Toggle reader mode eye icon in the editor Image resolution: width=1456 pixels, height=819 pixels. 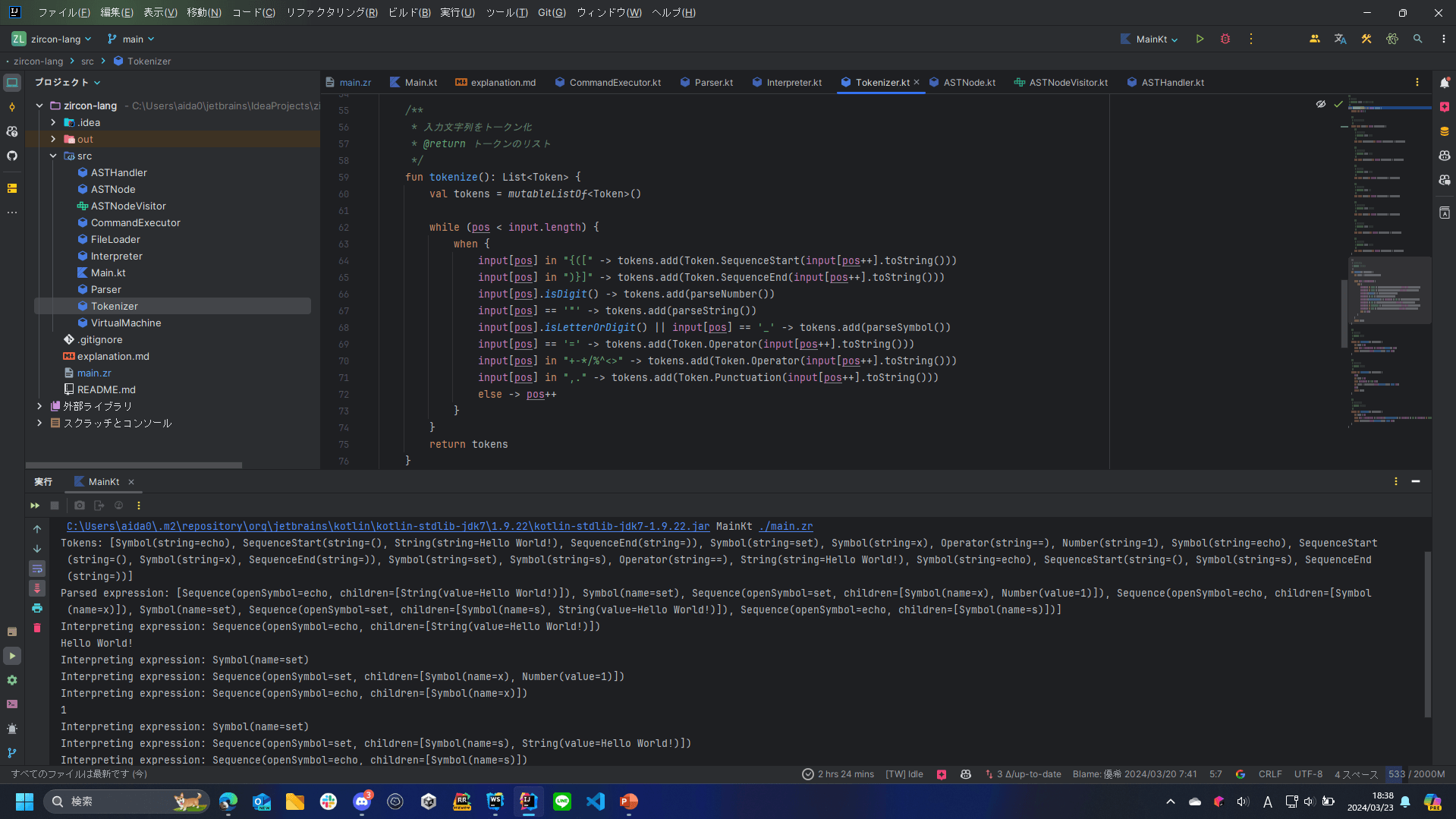coord(1320,104)
